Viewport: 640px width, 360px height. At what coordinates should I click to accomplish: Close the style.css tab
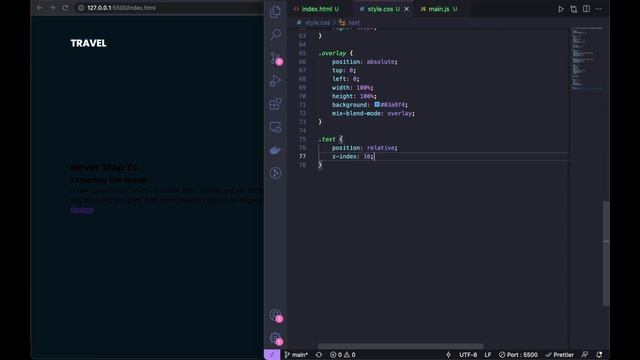click(x=407, y=9)
